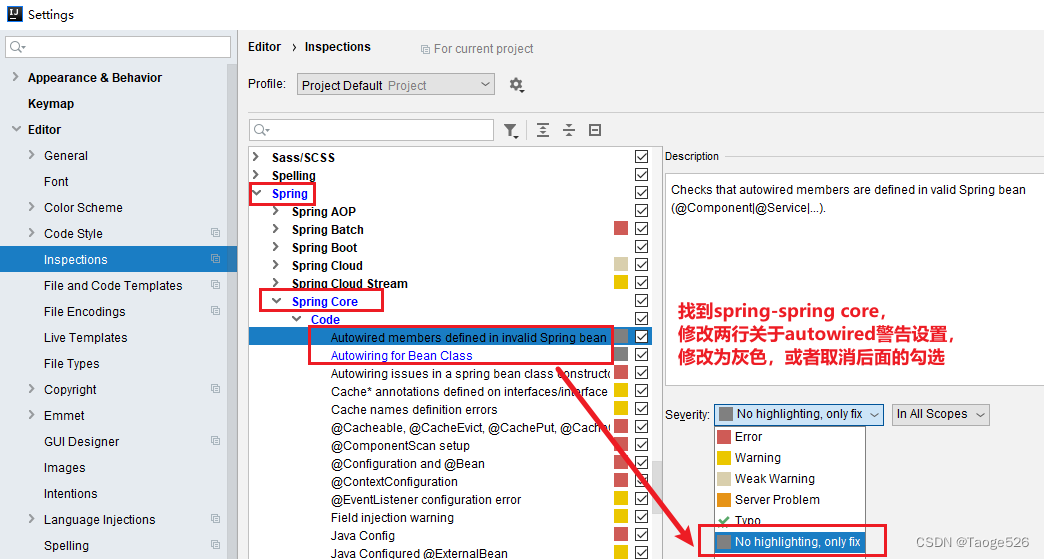Open the Images settings page
The image size is (1044, 559).
pos(65,467)
